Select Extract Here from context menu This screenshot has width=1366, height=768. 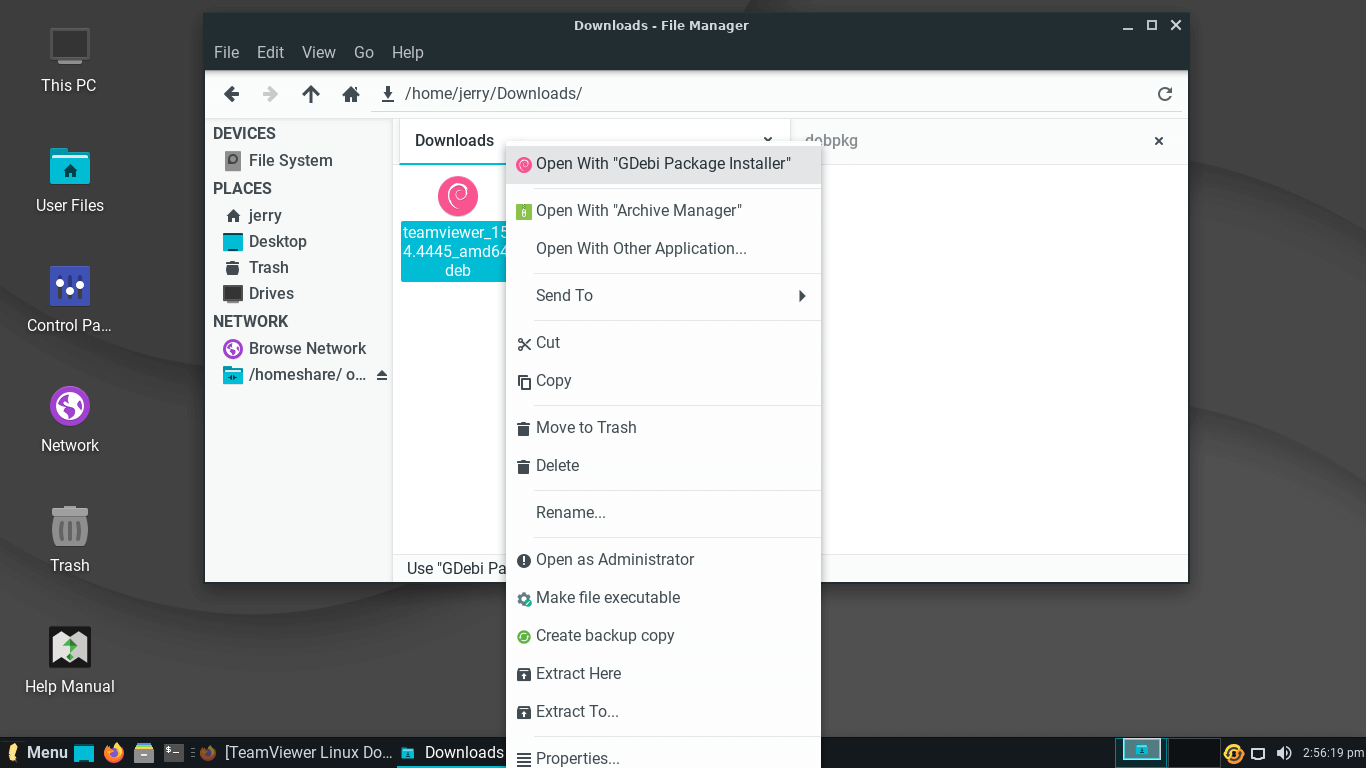pyautogui.click(x=578, y=674)
